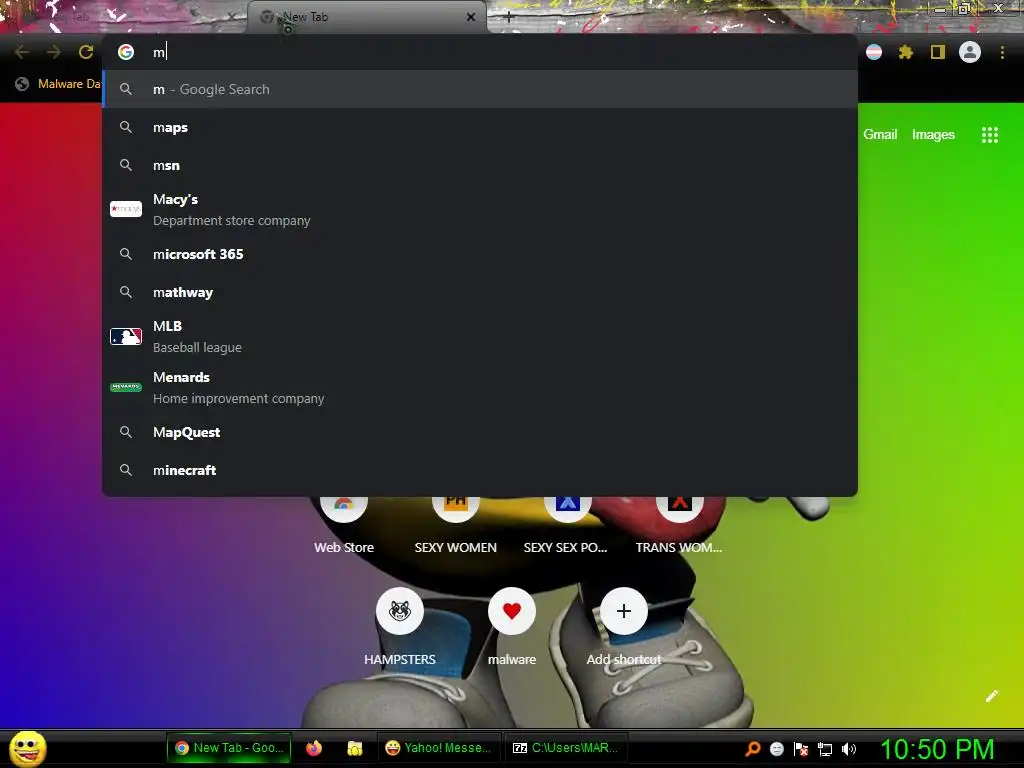Open the file explorer taskbar icon
The image size is (1024, 768).
point(355,748)
